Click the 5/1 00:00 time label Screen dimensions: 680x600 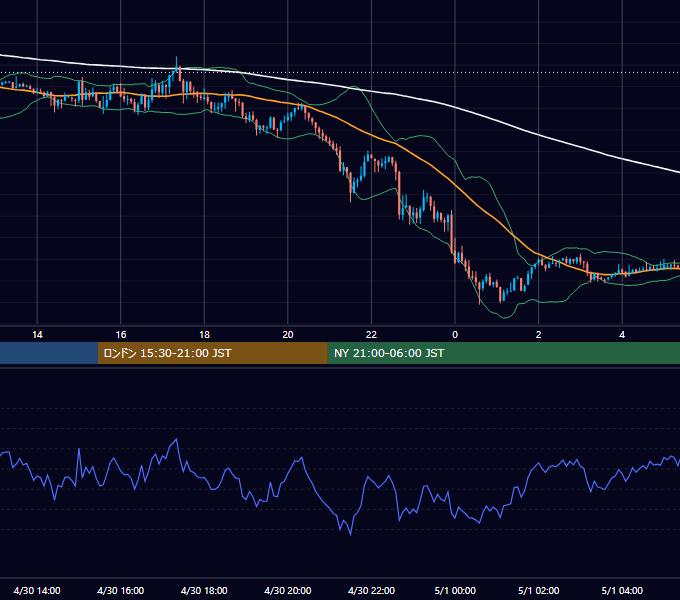click(x=455, y=590)
